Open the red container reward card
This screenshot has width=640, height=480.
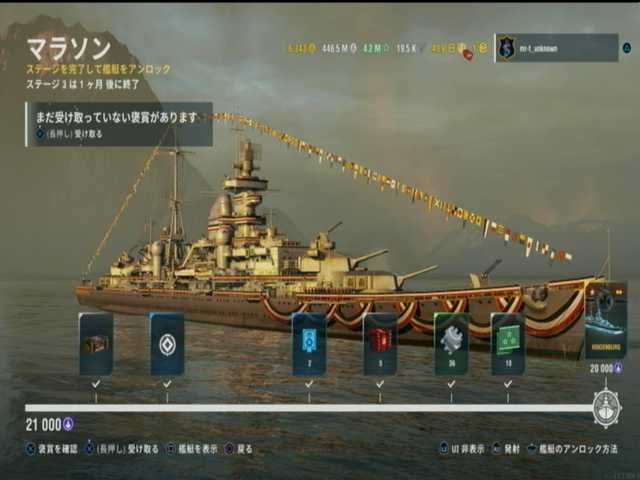click(380, 344)
